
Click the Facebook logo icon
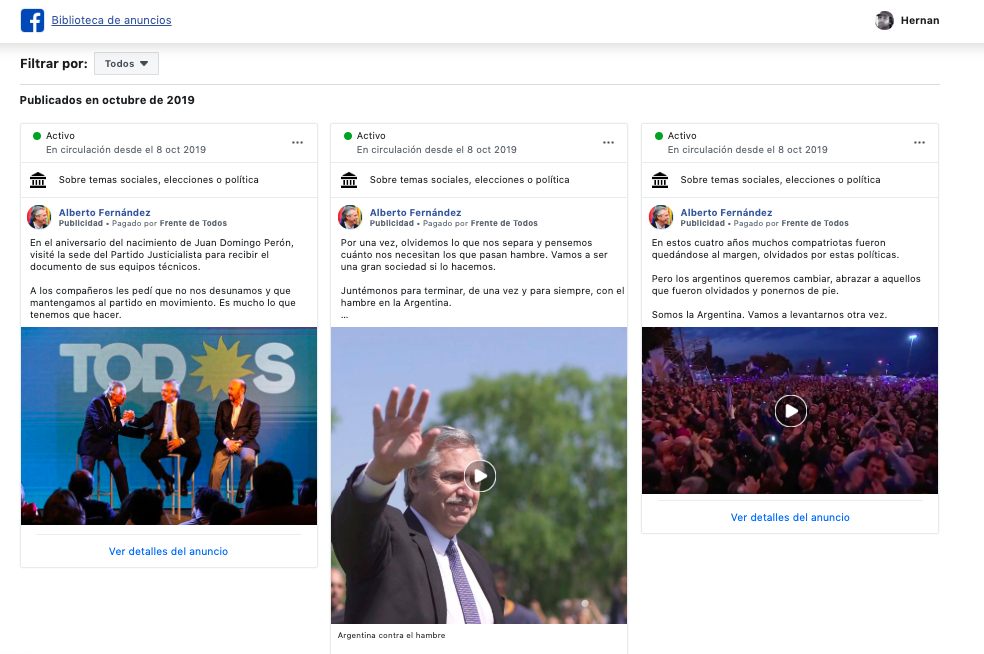click(32, 20)
